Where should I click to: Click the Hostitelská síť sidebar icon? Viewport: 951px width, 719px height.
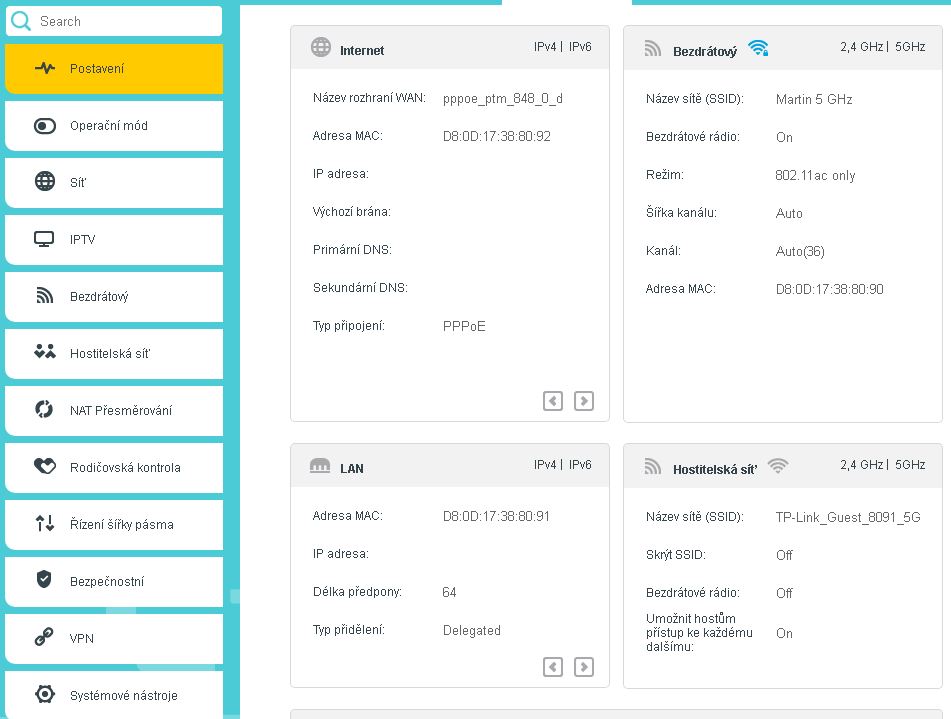(x=44, y=352)
